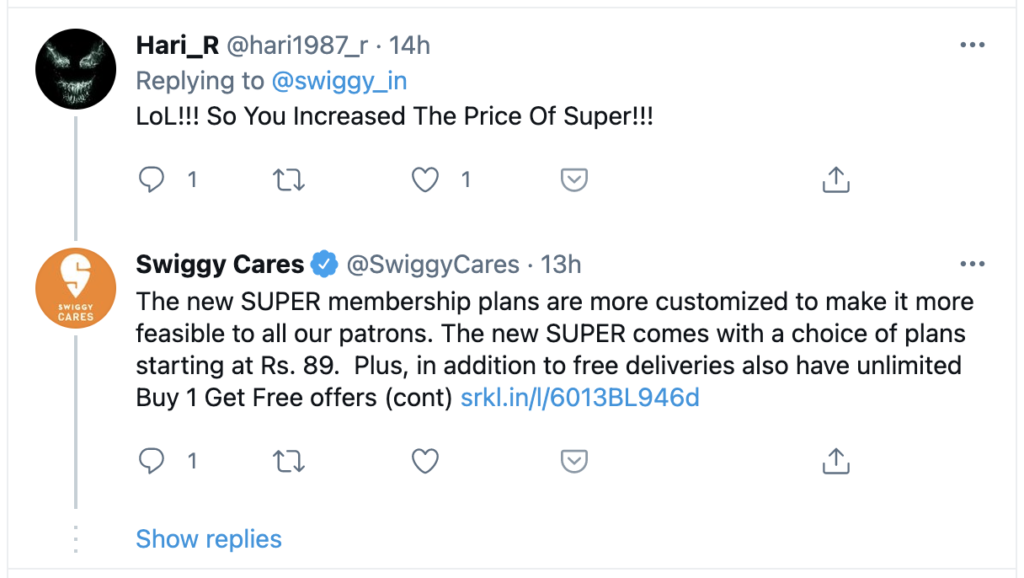Share the Swiggy Cares tweet
Screen dimensions: 1024x578
(x=835, y=461)
